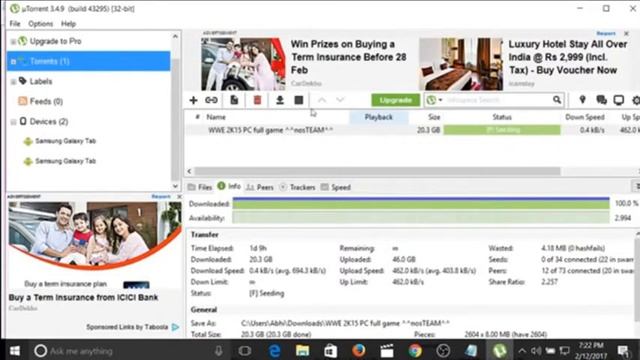
Task: Select Feeds (0) in sidebar
Action: 46,101
